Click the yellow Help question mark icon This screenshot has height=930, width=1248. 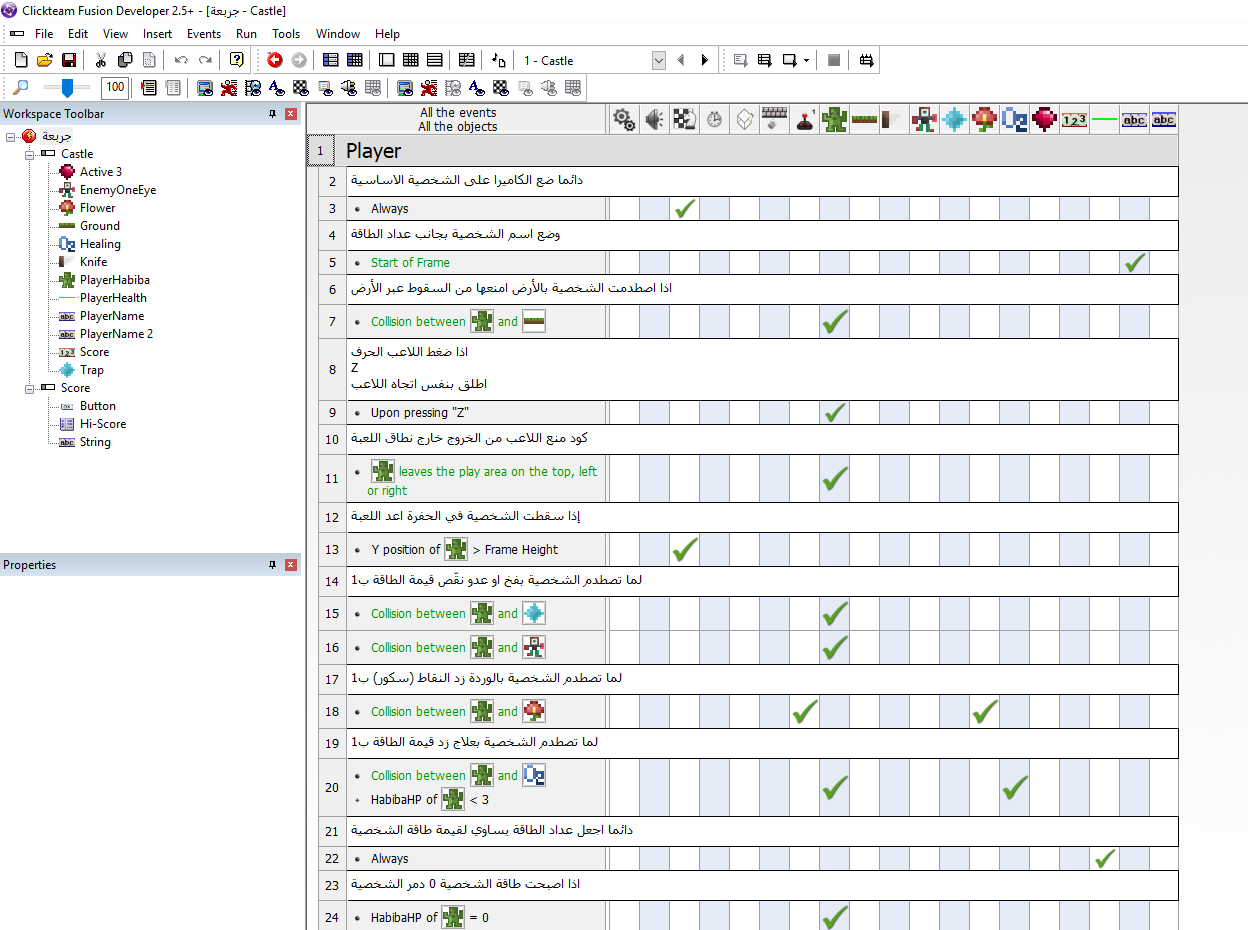(x=237, y=60)
